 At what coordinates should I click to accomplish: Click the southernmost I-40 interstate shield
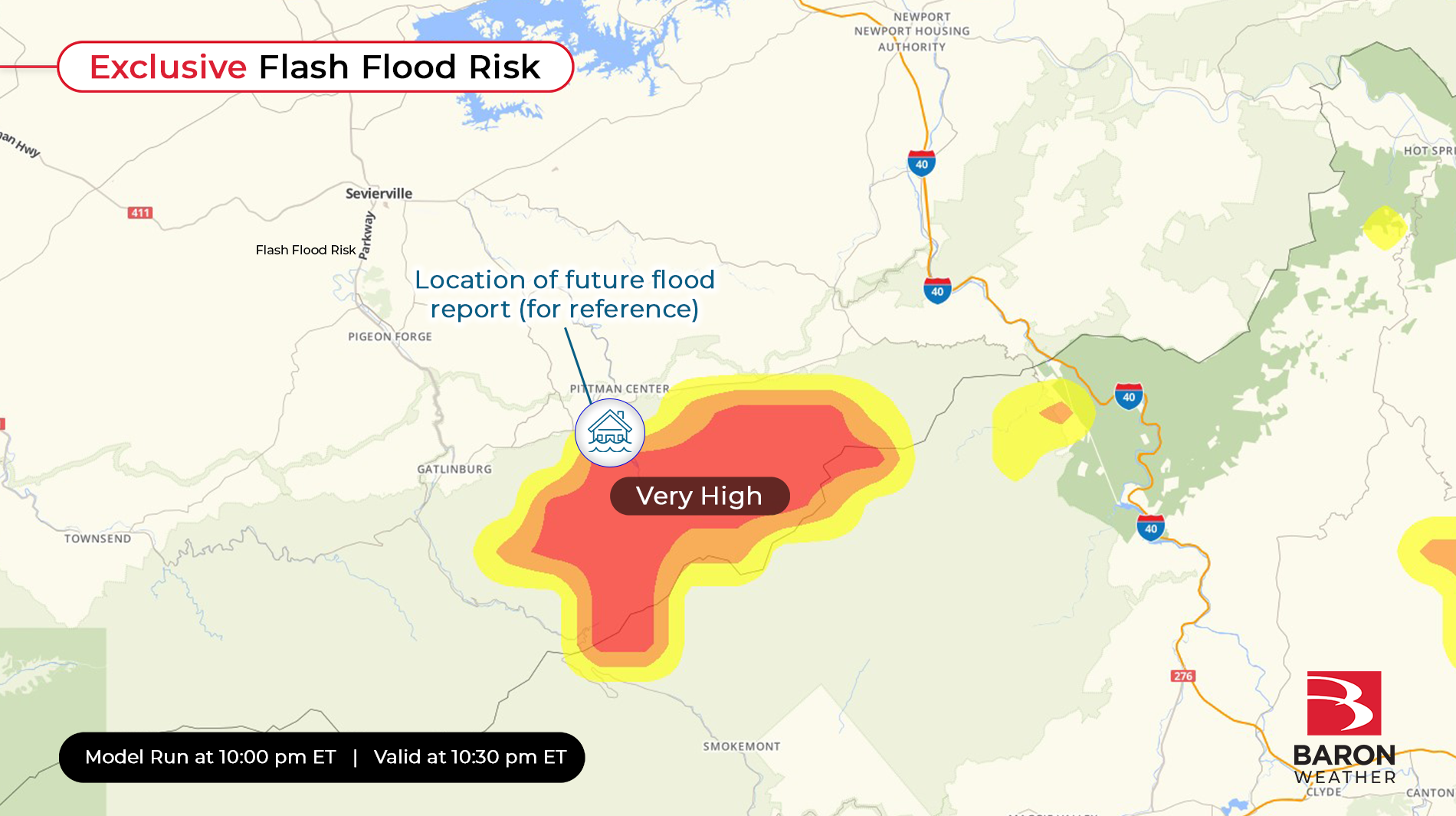point(1150,528)
